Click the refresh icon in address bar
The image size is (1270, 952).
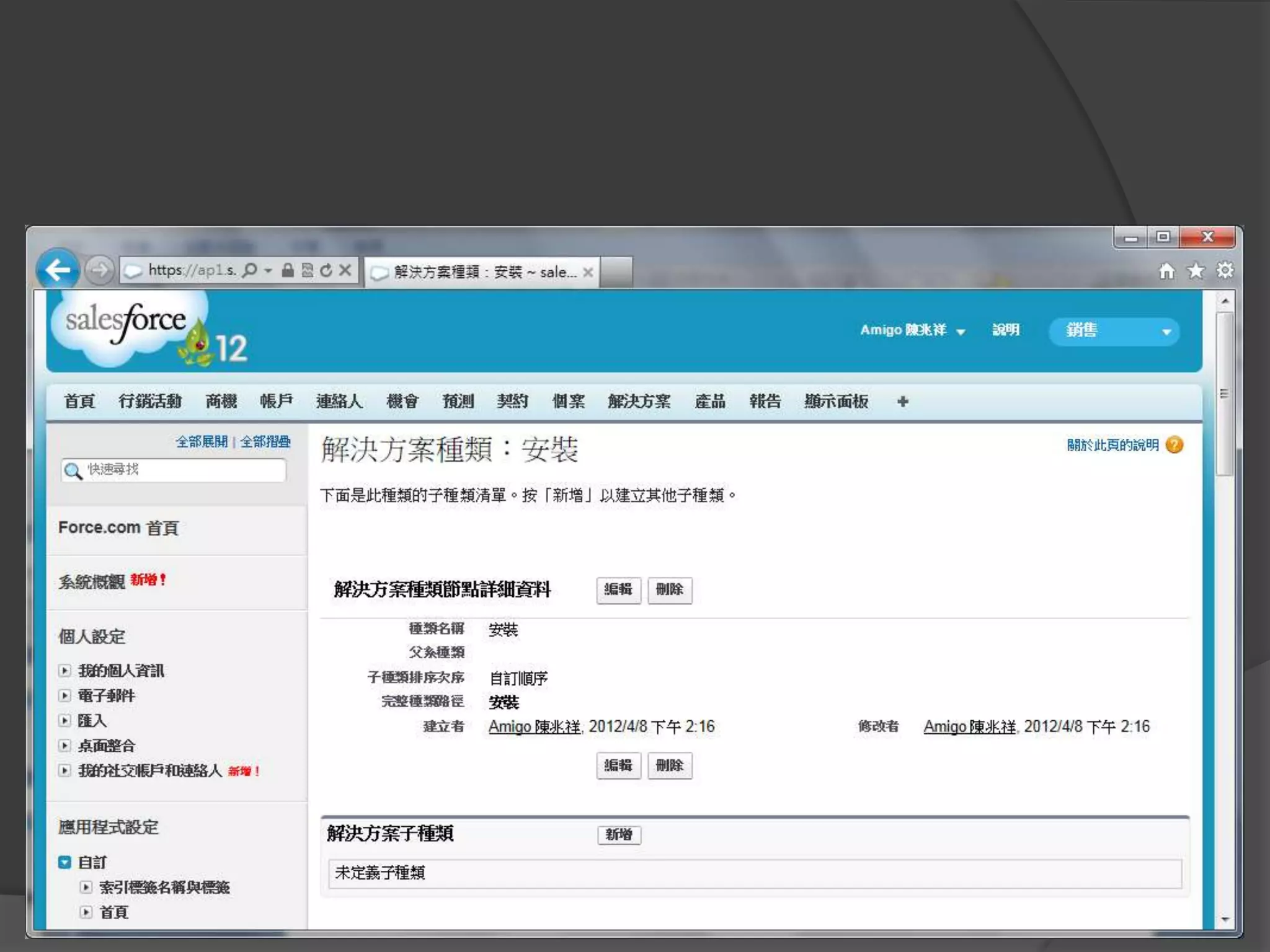[326, 270]
